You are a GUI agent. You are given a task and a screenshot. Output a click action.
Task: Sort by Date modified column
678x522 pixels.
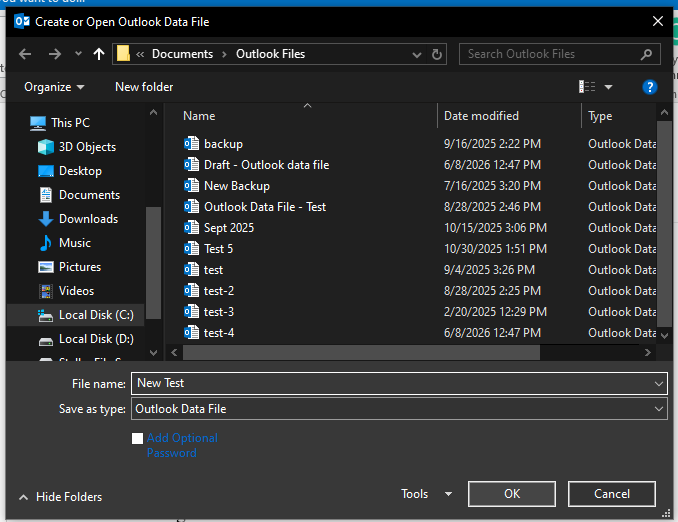pyautogui.click(x=481, y=116)
